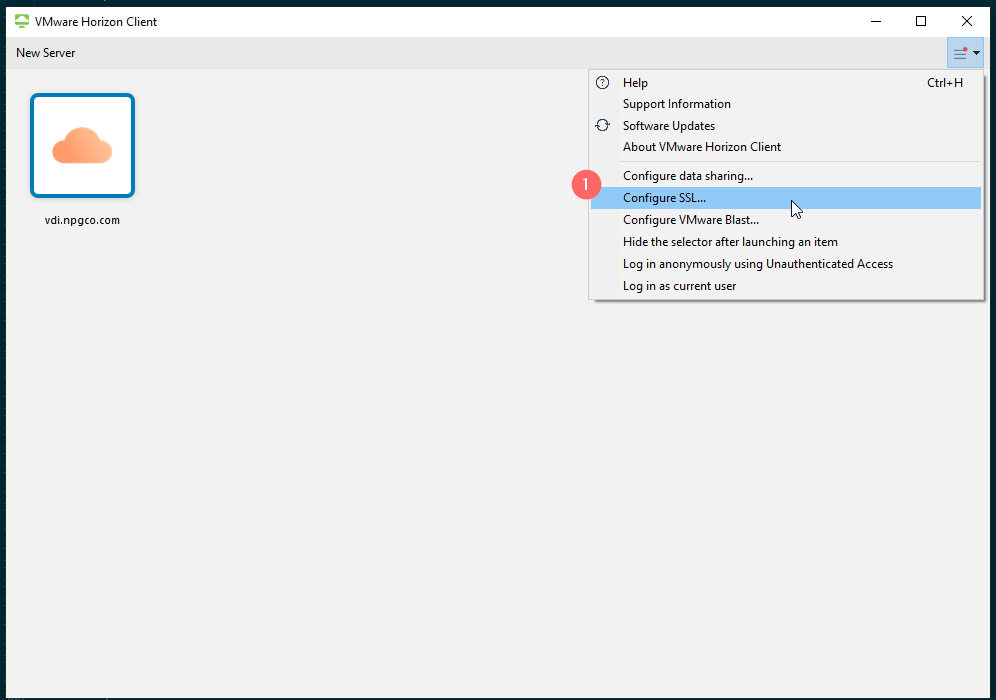Select Configure SSL from the menu
This screenshot has width=996, height=700.
point(664,197)
